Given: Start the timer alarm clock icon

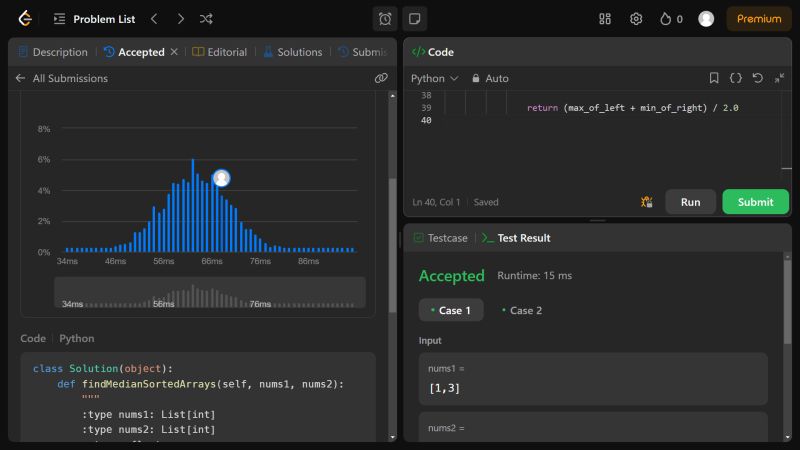Looking at the screenshot, I should pyautogui.click(x=385, y=19).
